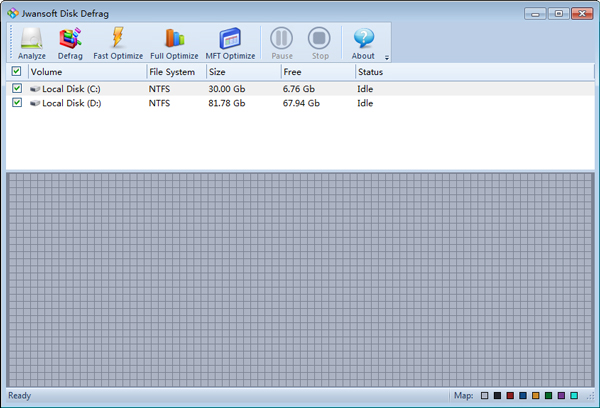Uncheck Local Disk (C:) checkbox

tap(17, 88)
